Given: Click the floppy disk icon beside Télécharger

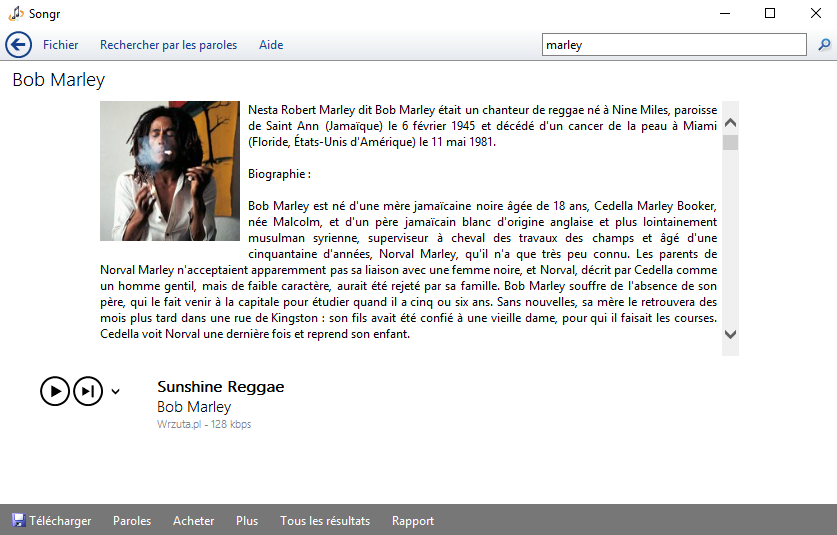Looking at the screenshot, I should pos(19,520).
